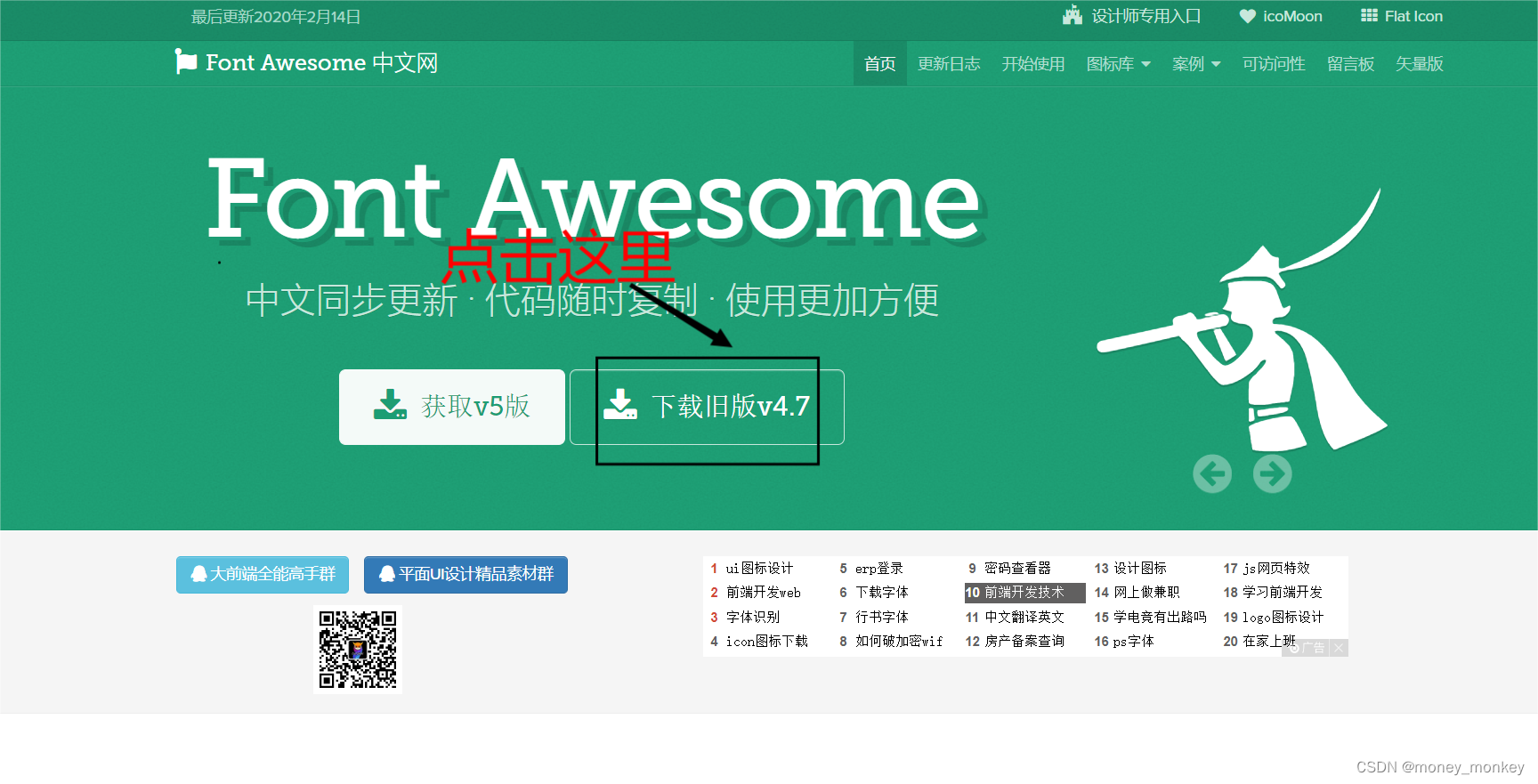Open ad link '设计图标'

tap(1140, 568)
